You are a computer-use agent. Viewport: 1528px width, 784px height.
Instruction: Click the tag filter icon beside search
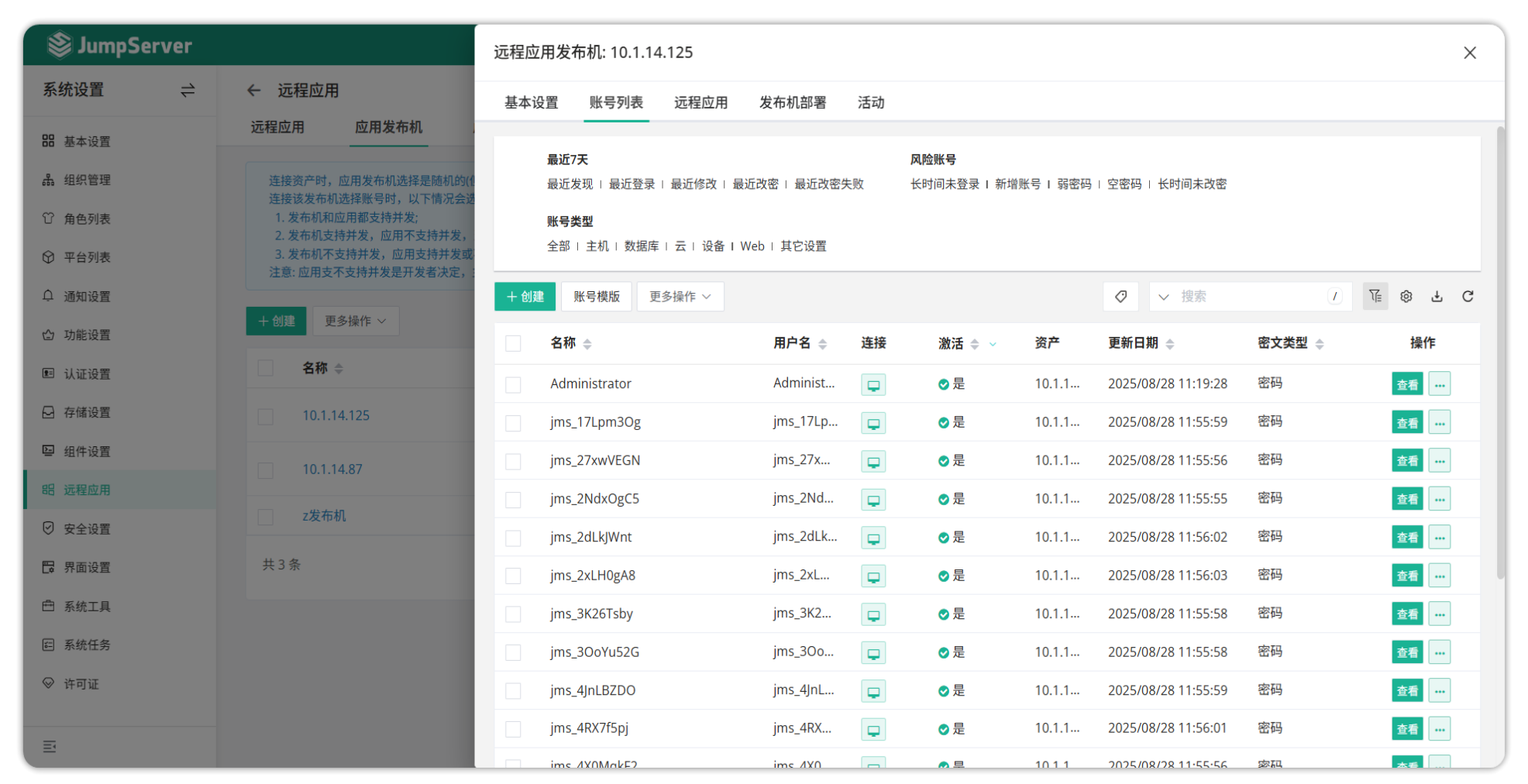click(x=1120, y=297)
